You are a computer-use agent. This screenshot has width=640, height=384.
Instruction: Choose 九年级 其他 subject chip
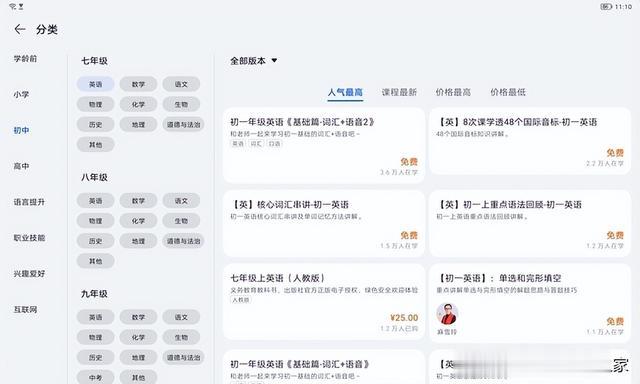[x=138, y=377]
